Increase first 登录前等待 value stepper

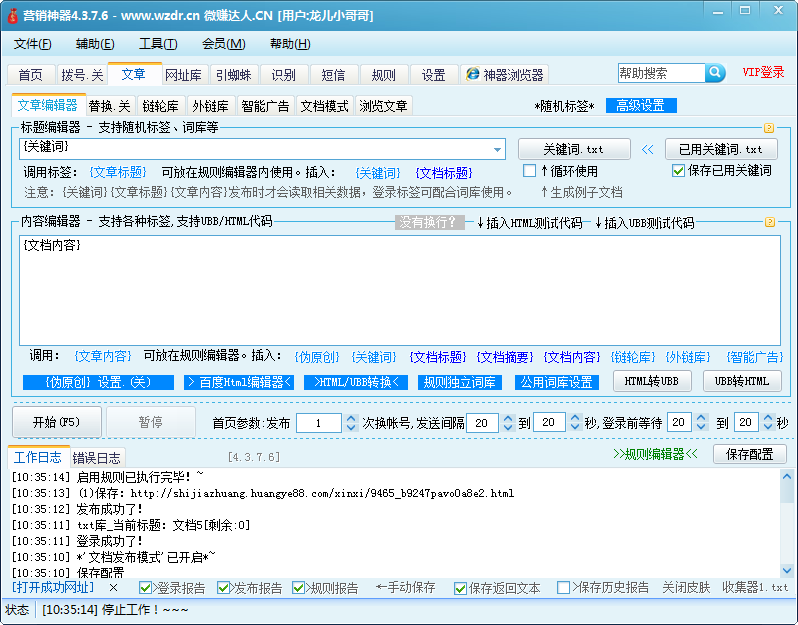[x=701, y=417]
